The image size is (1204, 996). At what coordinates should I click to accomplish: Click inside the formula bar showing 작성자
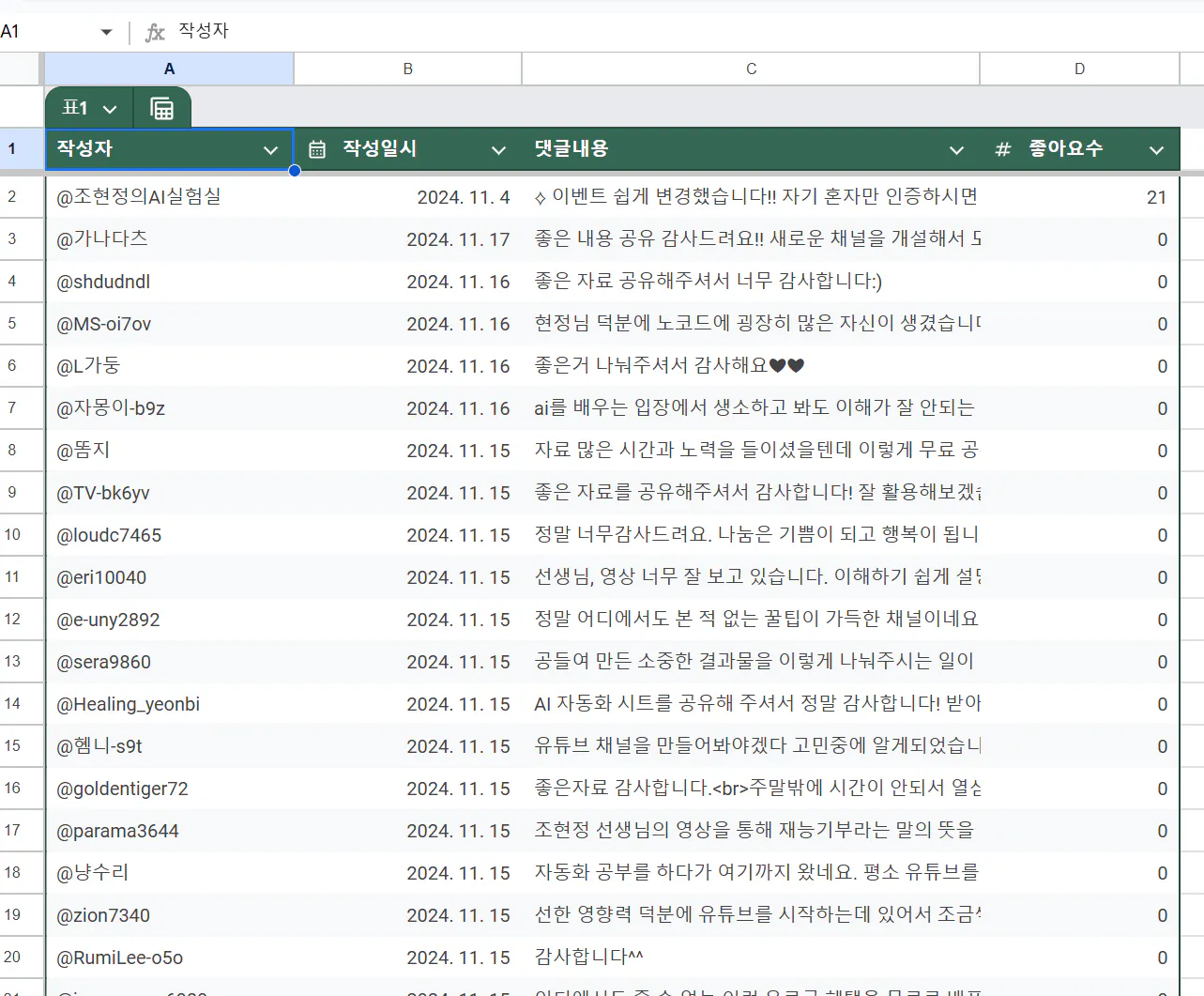pos(375,30)
